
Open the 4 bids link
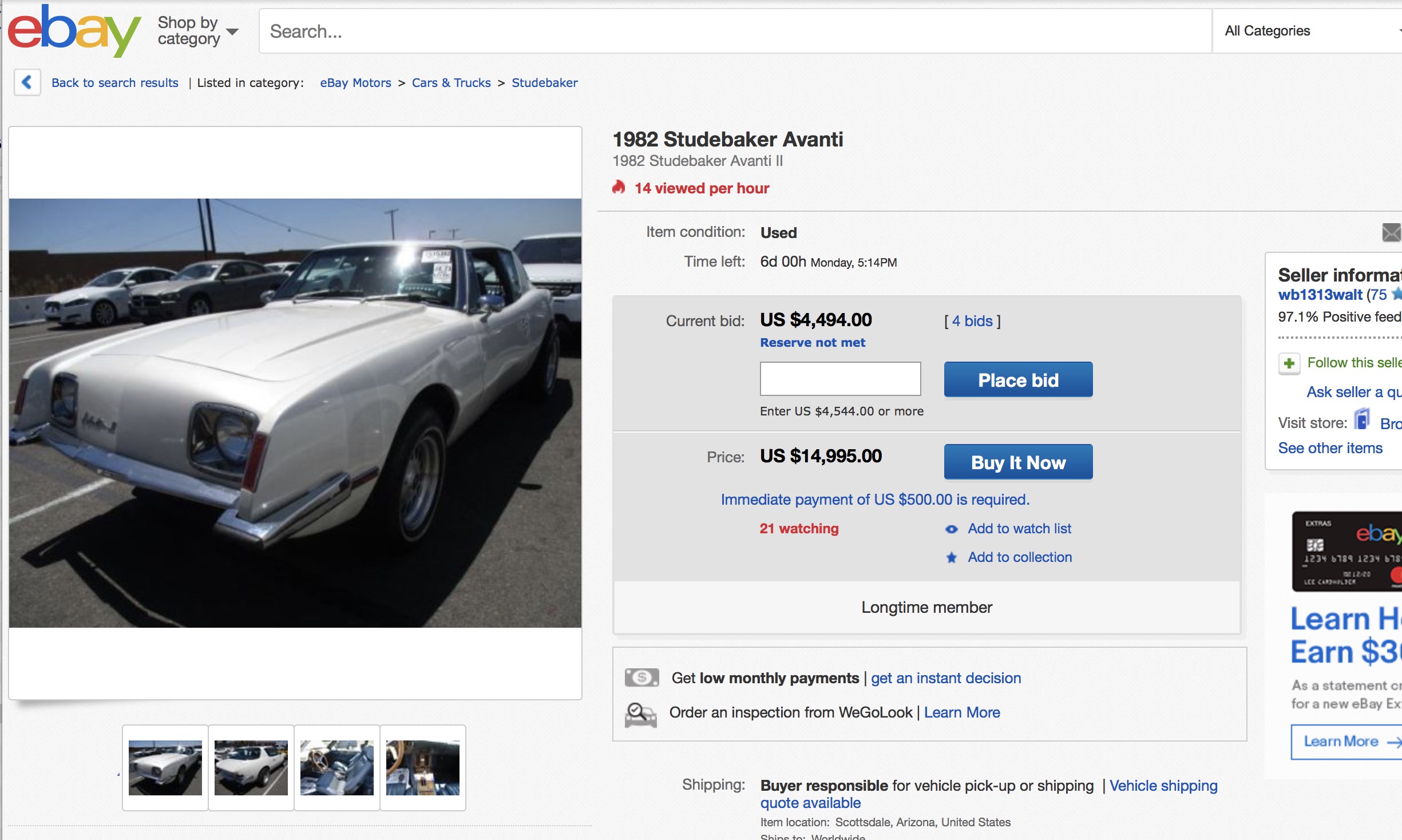pyautogui.click(x=972, y=321)
